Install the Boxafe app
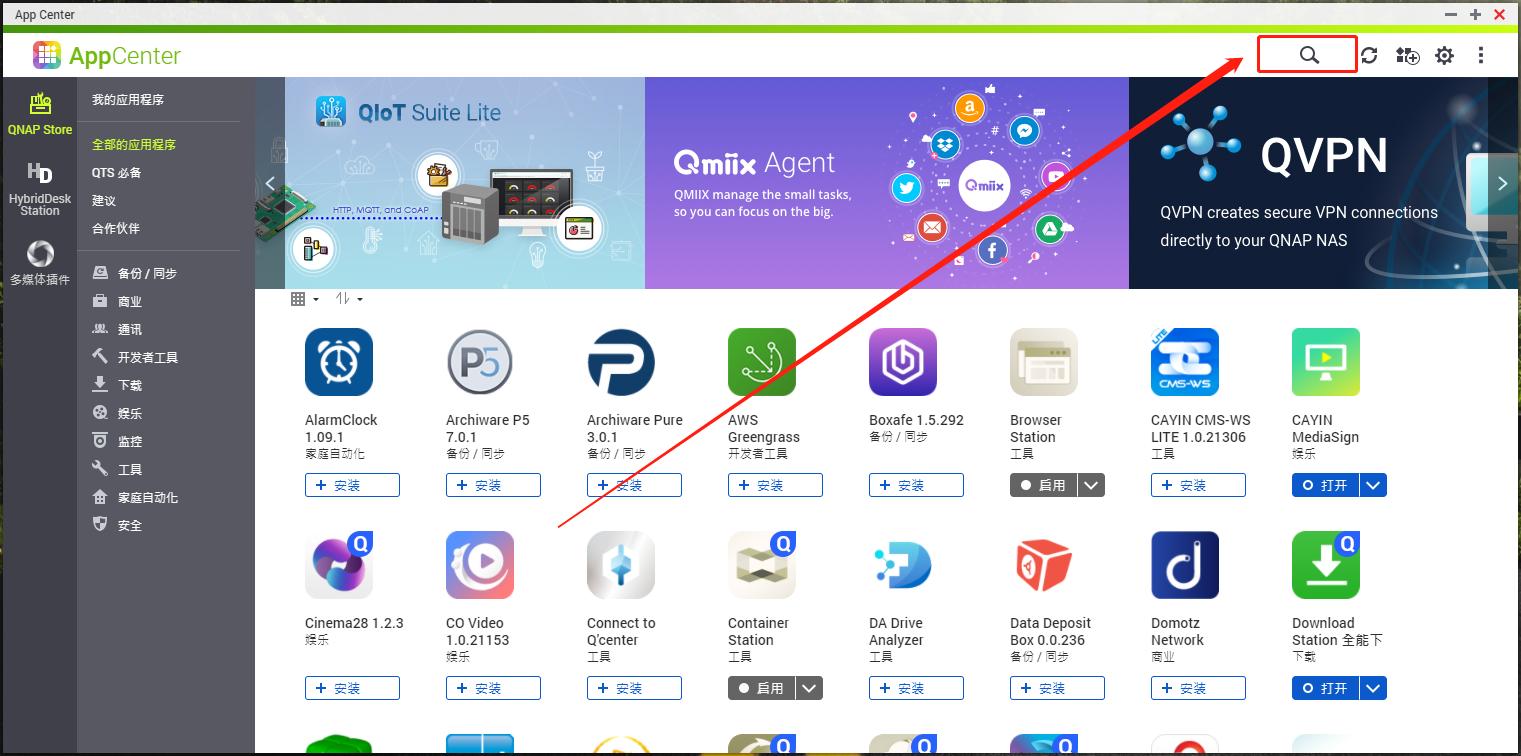Viewport: 1521px width, 756px height. 916,485
